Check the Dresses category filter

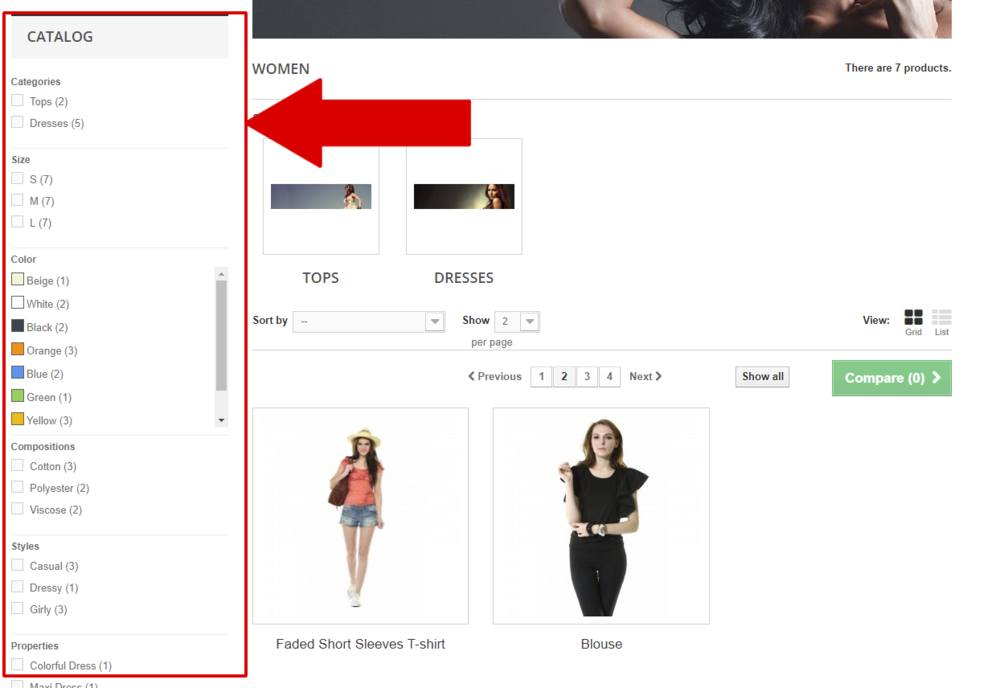(17, 123)
